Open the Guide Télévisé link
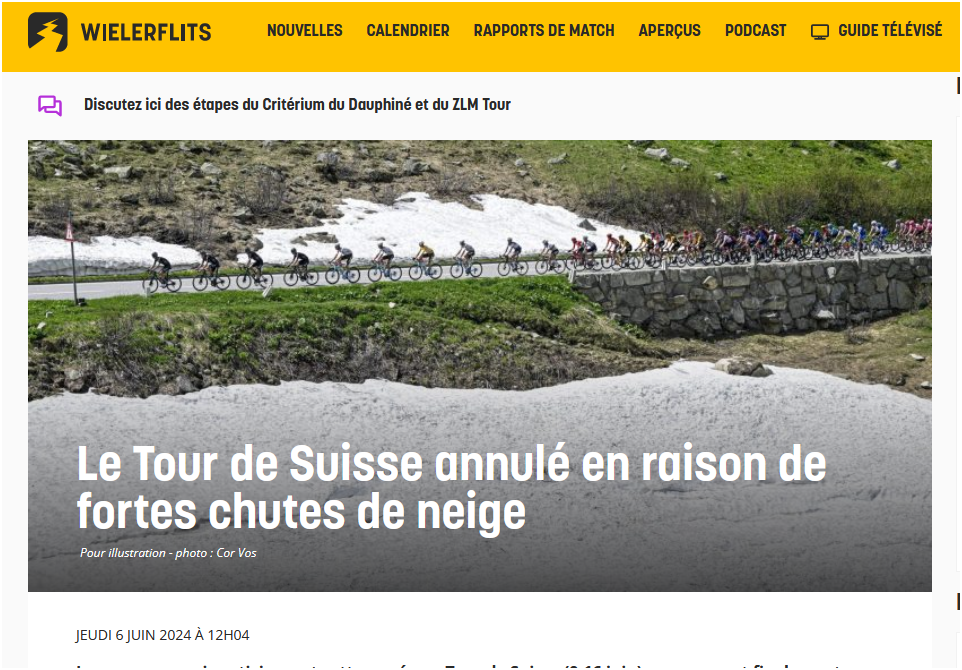 click(890, 30)
